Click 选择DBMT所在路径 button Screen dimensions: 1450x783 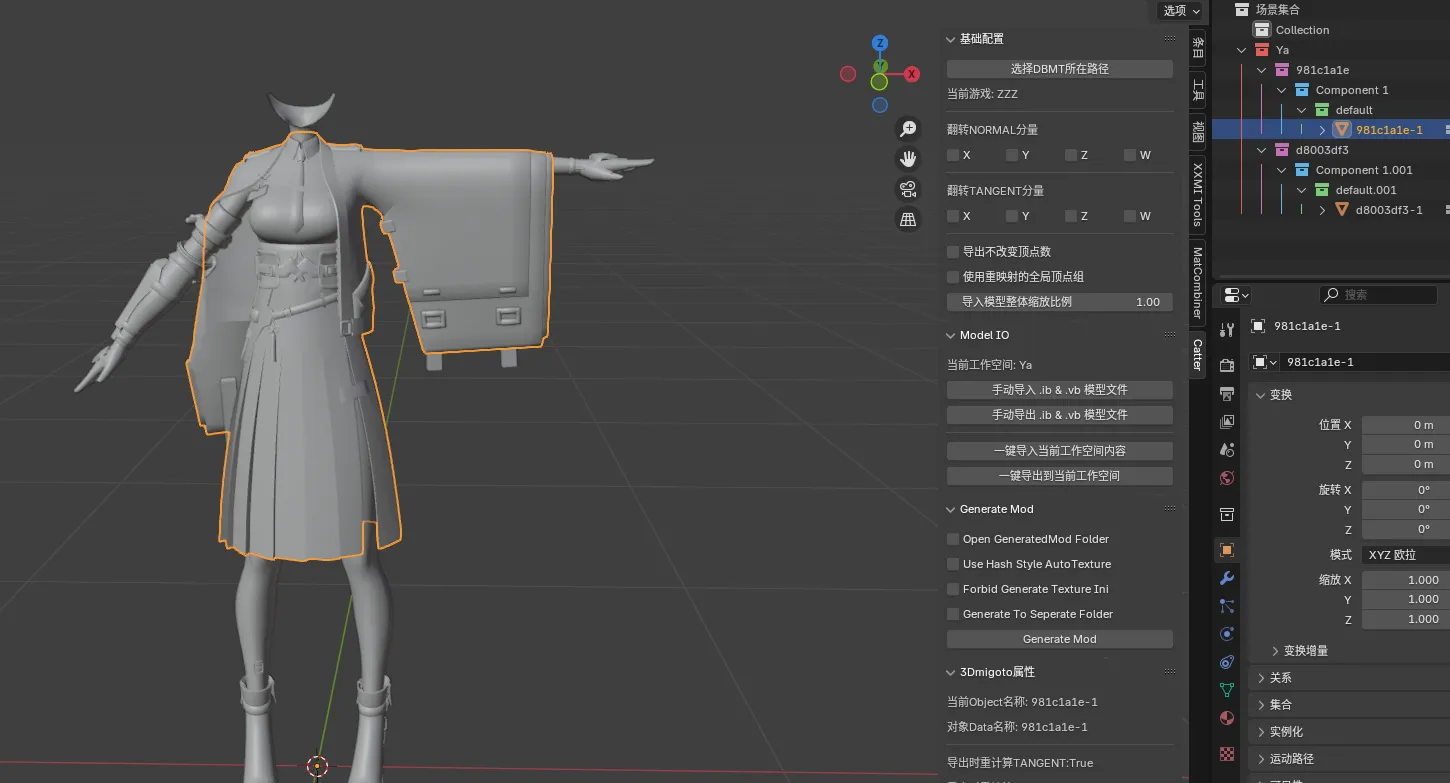tap(1060, 69)
